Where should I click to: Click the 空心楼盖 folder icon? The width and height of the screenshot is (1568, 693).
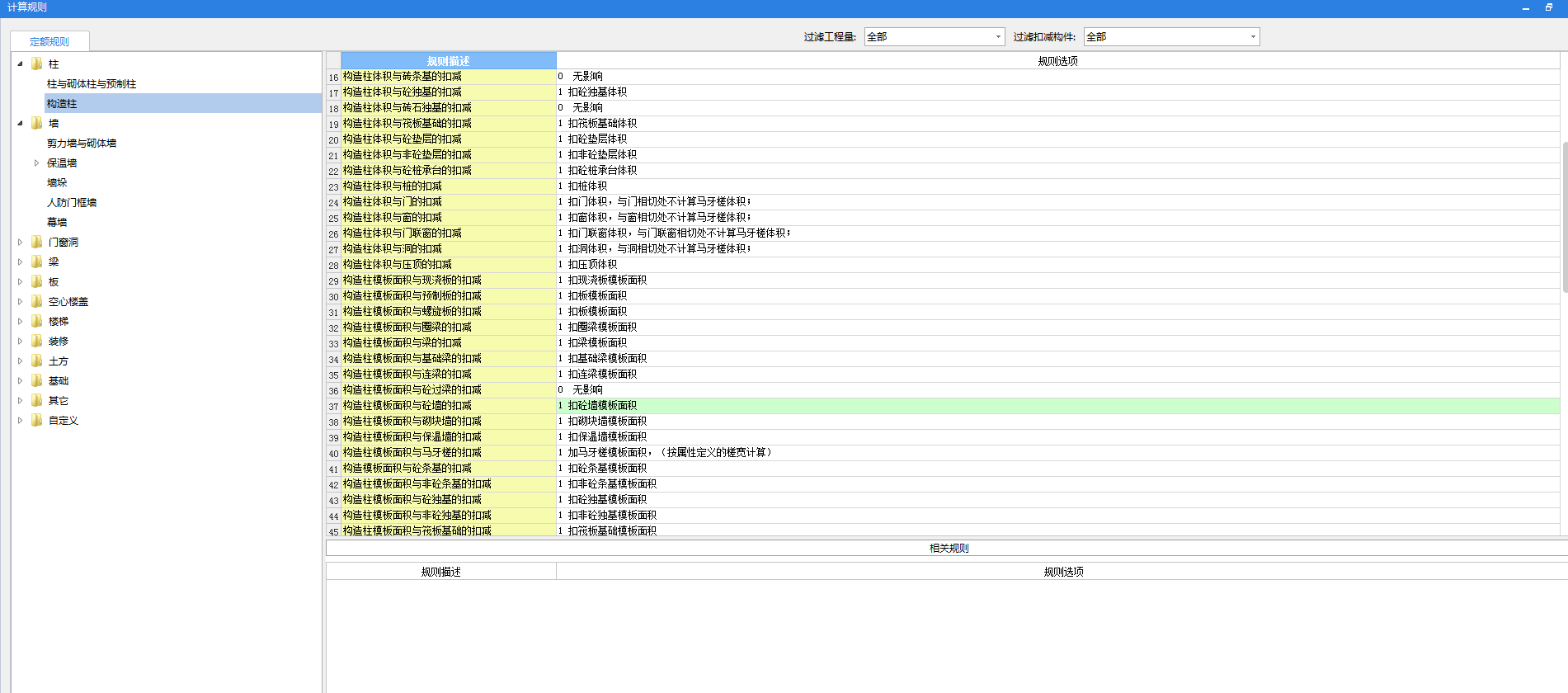coord(36,301)
